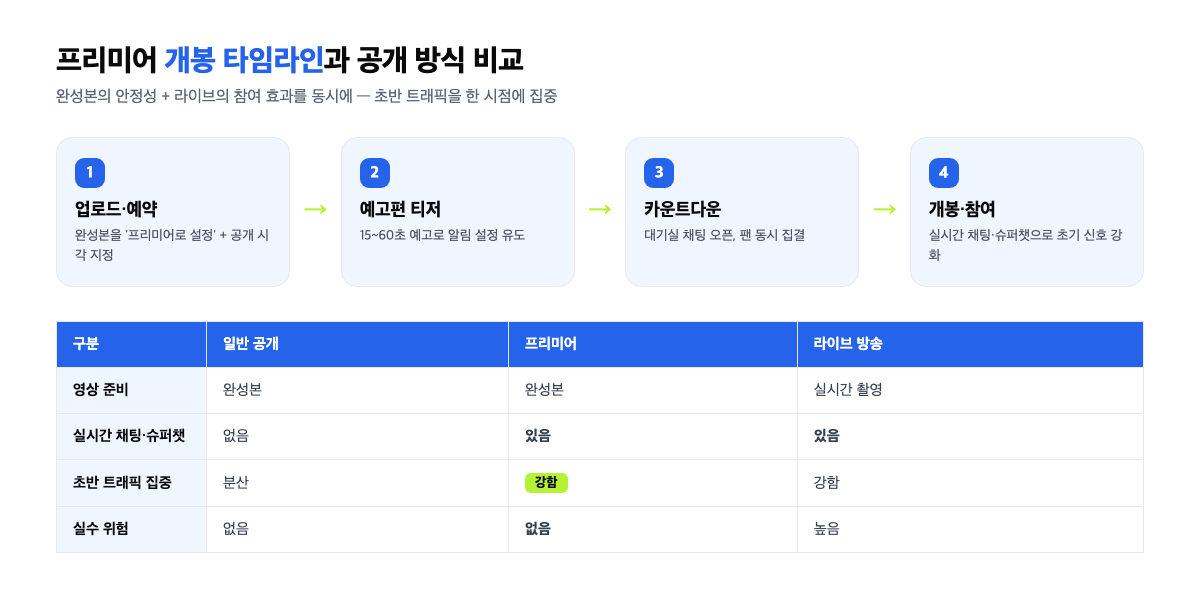This screenshot has width=1200, height=600.
Task: Select the 개봉·참여 card heading
Action: pyautogui.click(x=962, y=209)
